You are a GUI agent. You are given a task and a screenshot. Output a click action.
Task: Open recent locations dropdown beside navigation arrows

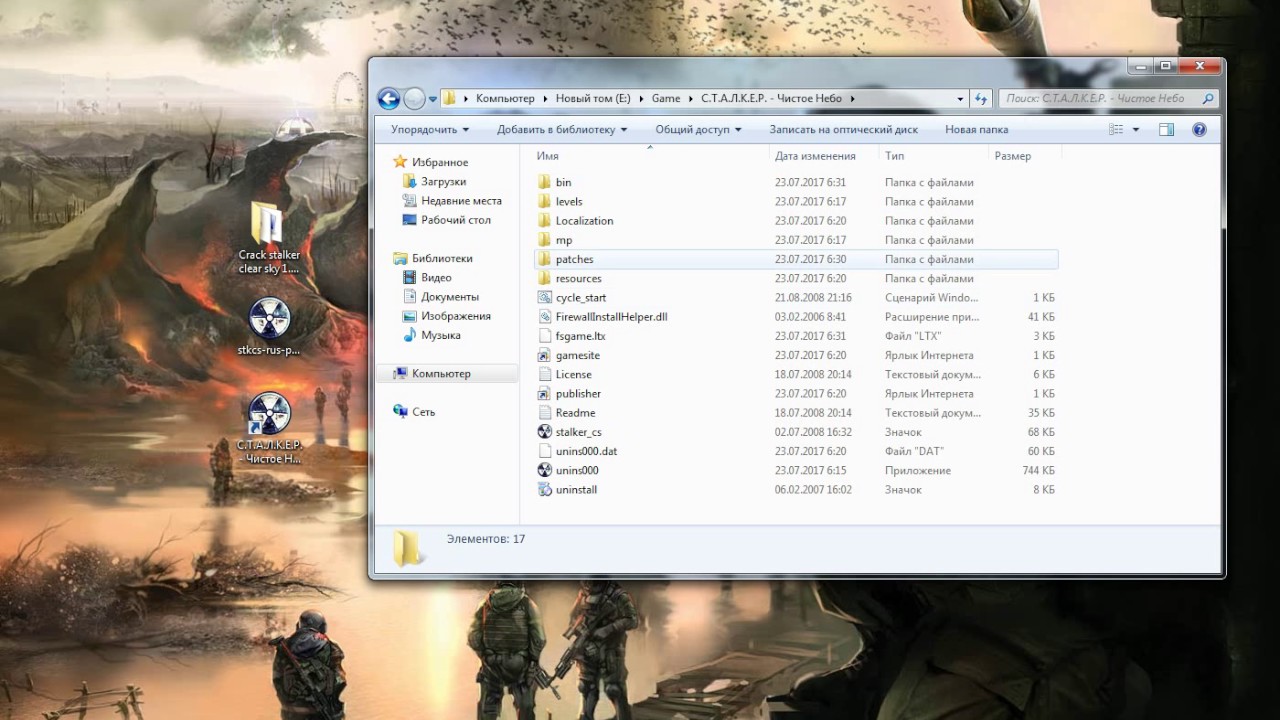(x=433, y=99)
